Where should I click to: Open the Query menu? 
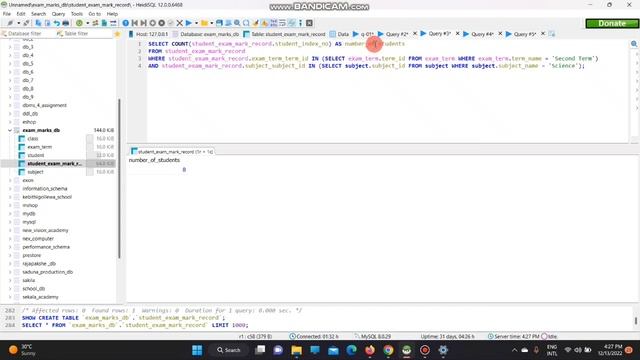click(58, 14)
